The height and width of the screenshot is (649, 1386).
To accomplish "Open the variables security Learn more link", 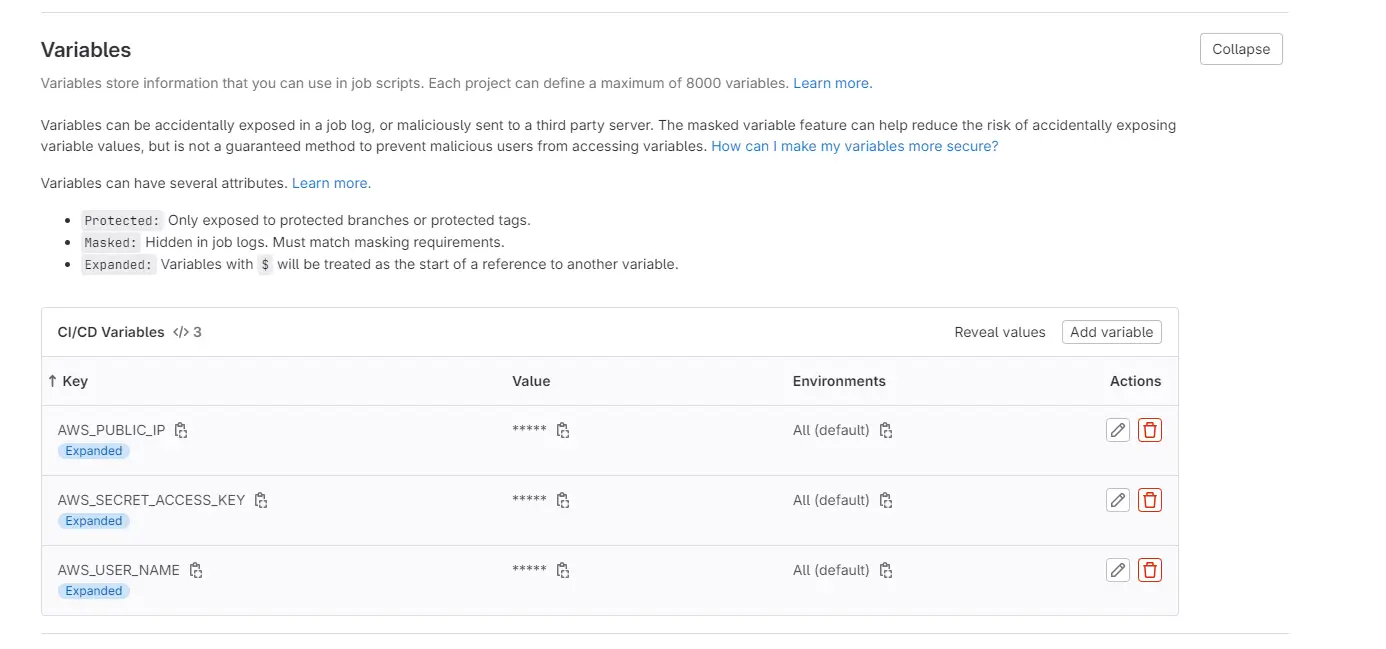I will coord(831,83).
